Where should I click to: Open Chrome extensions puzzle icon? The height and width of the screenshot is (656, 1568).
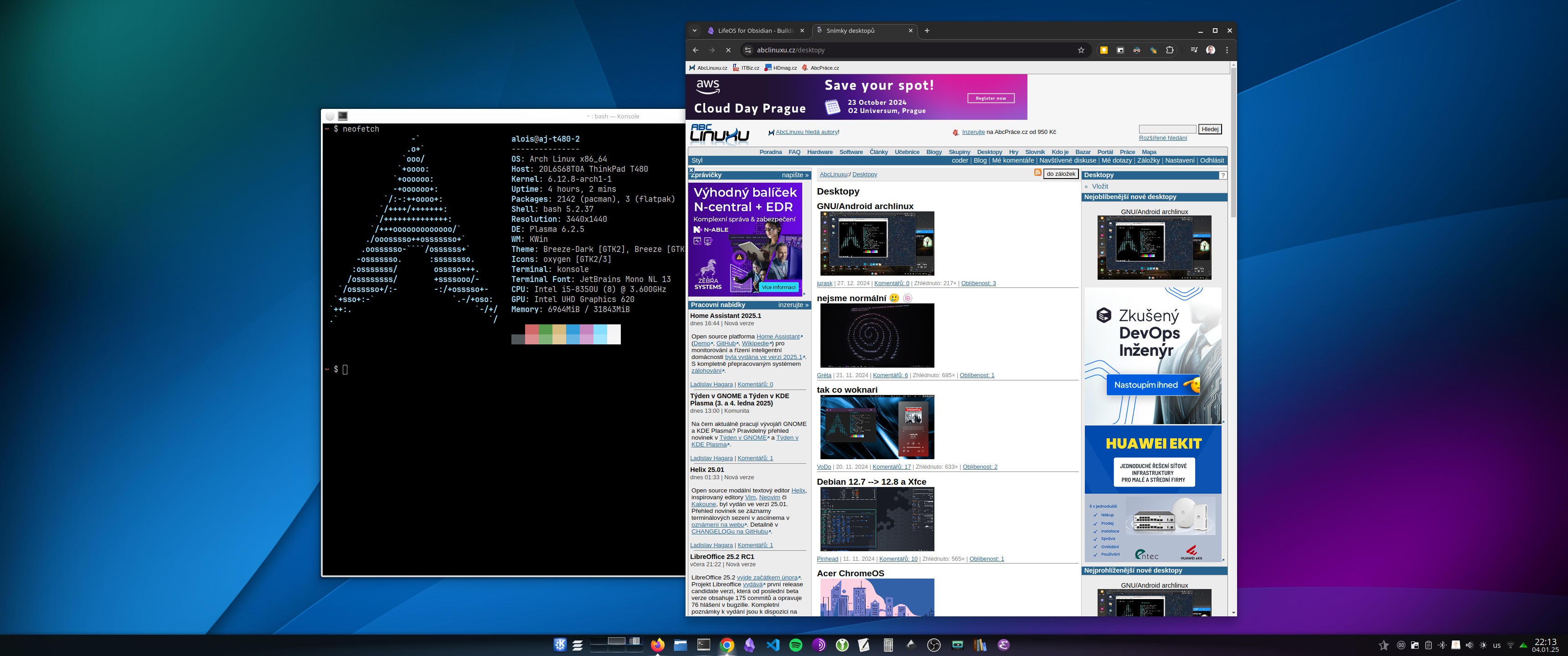[1169, 50]
